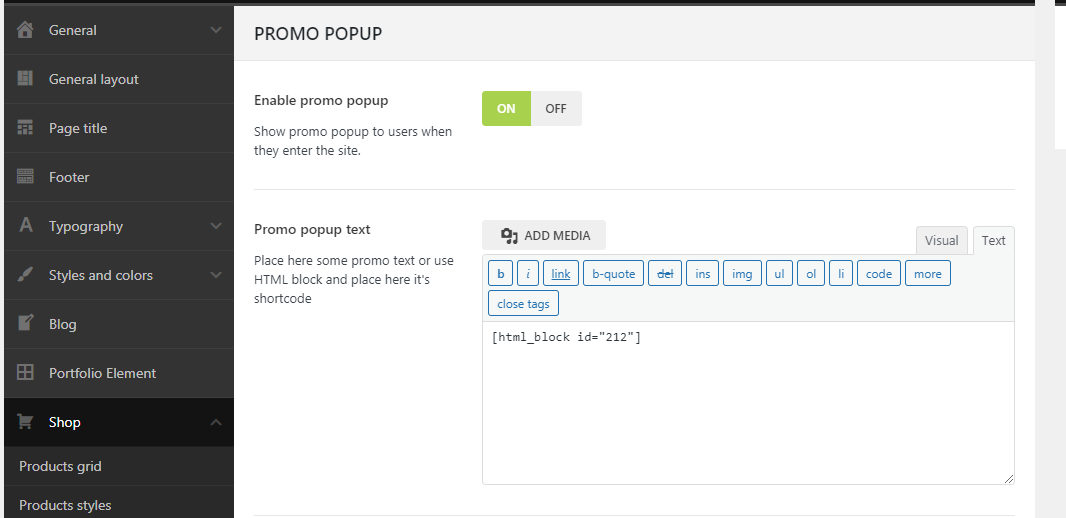Click the Page title icon
The image size is (1066, 518).
(25, 128)
